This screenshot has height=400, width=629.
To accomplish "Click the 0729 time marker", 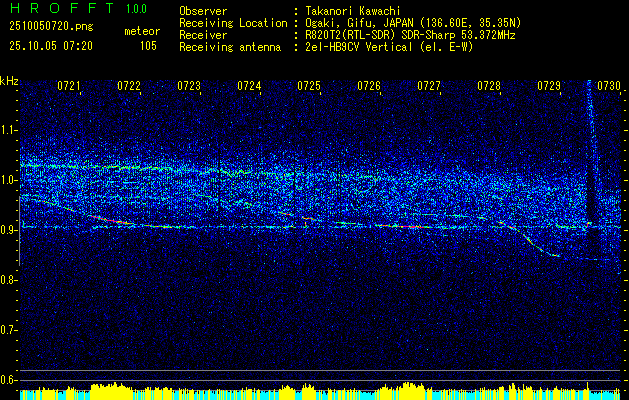I will 549,86.
